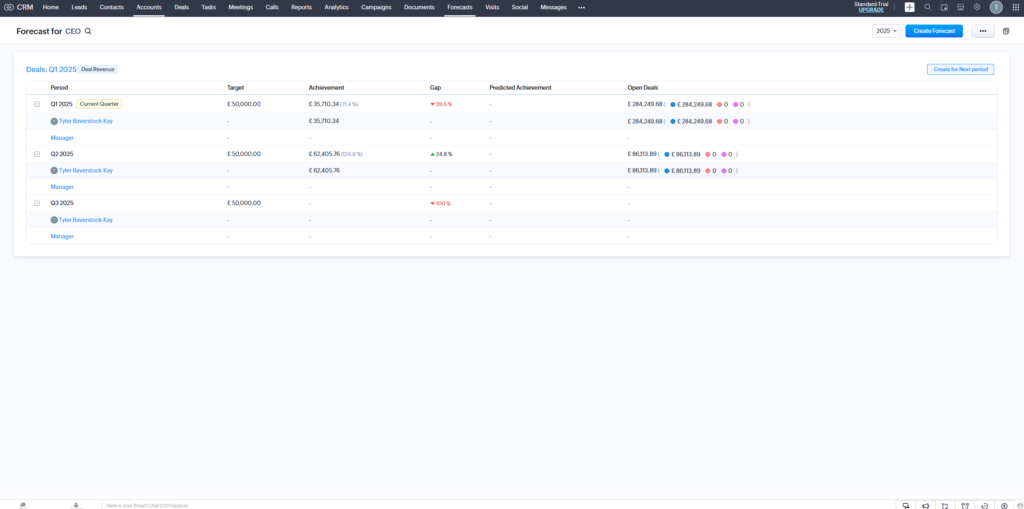Screen dimensions: 1024x509
Task: Click the Current Quarter badge
Action: 99,104
